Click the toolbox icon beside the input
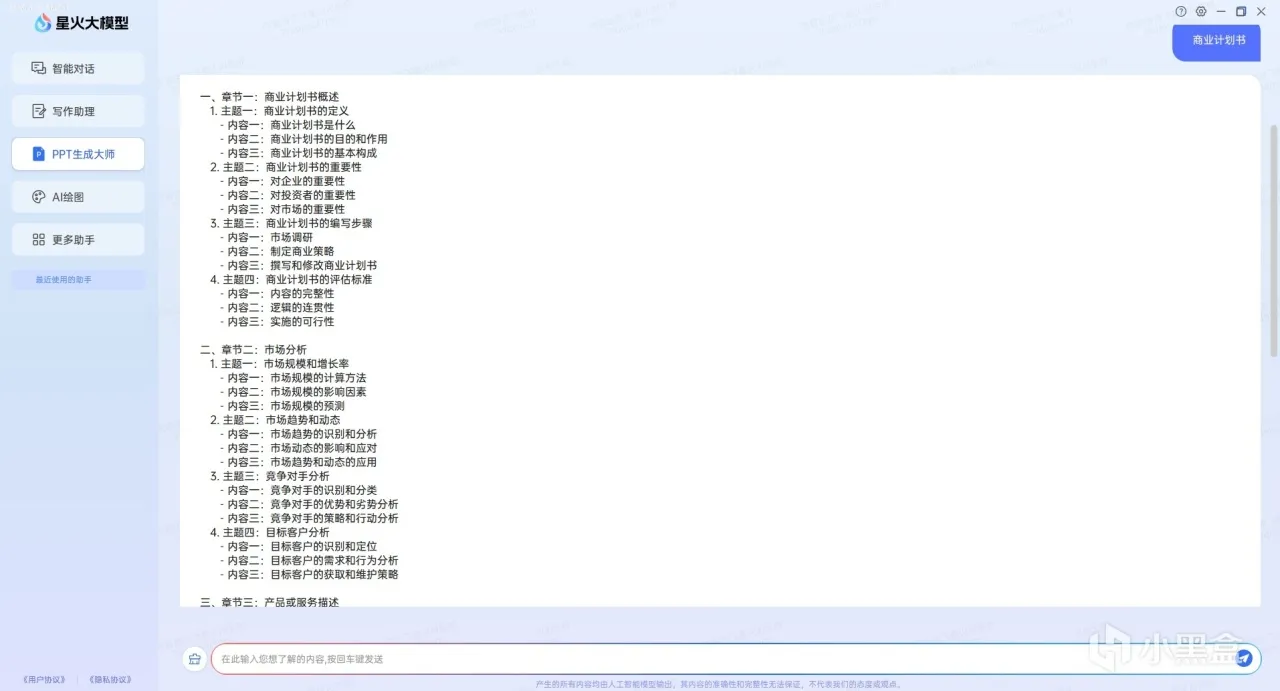Screen dimensions: 1280x691 click(x=195, y=659)
